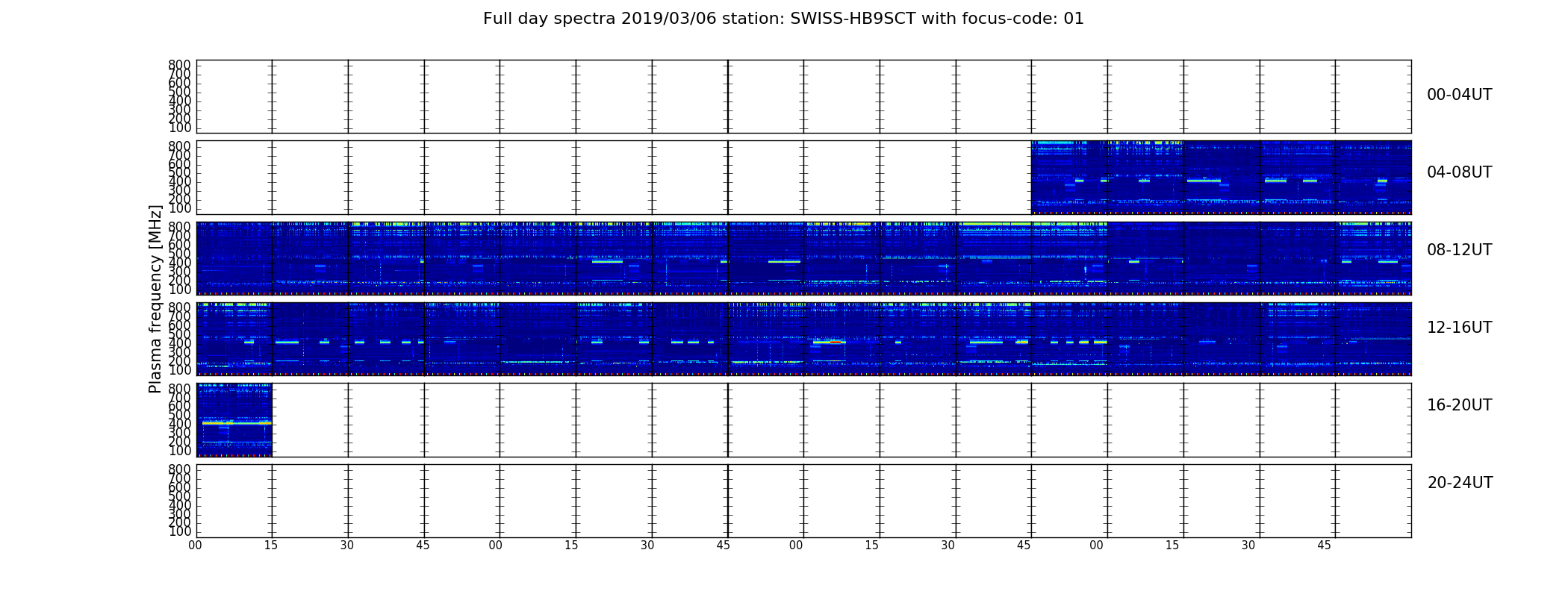This screenshot has height=597, width=1568.
Task: Click the 04-08UT spectrogram data region
Action: coord(1221,178)
